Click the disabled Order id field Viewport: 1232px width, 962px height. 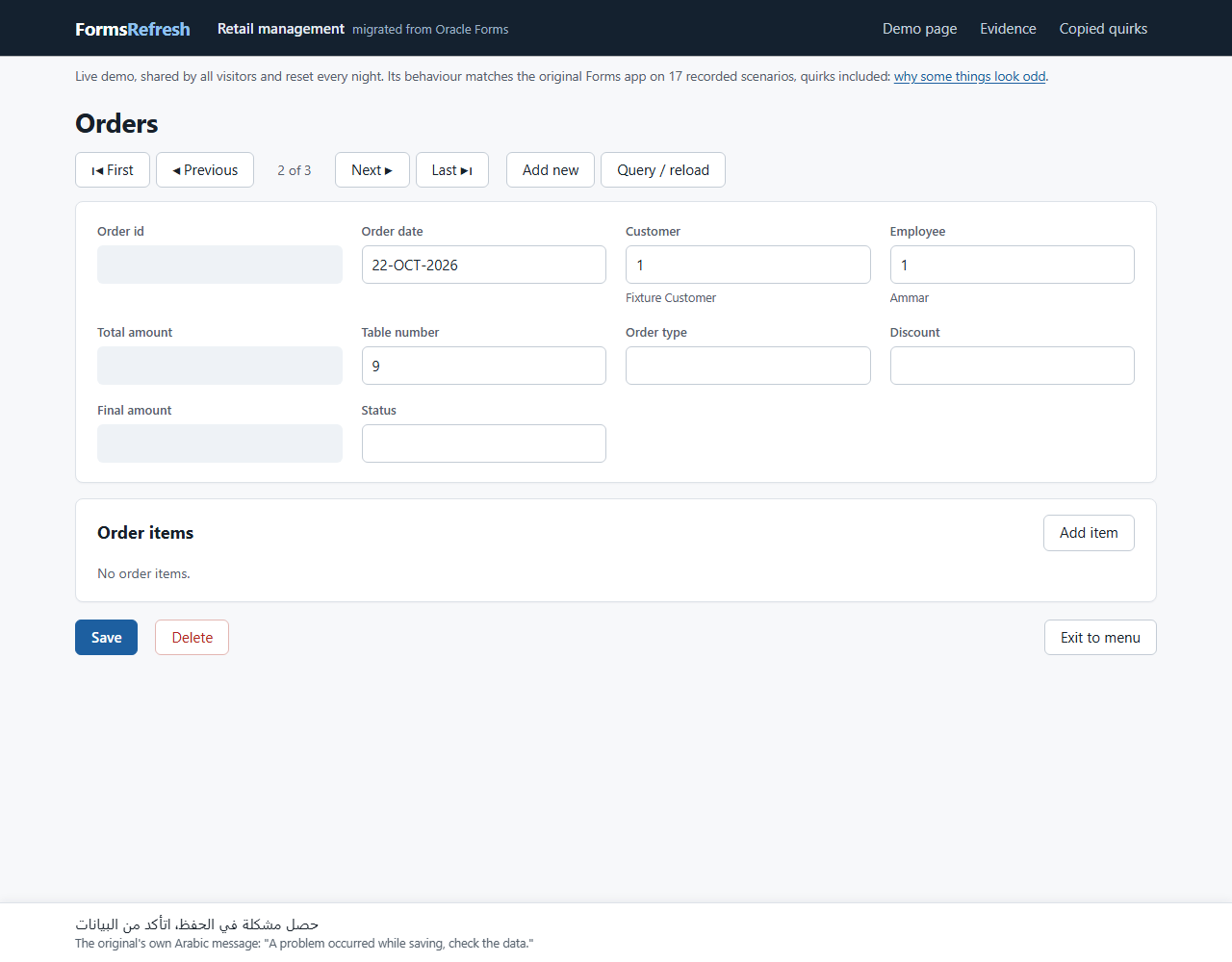coord(219,265)
